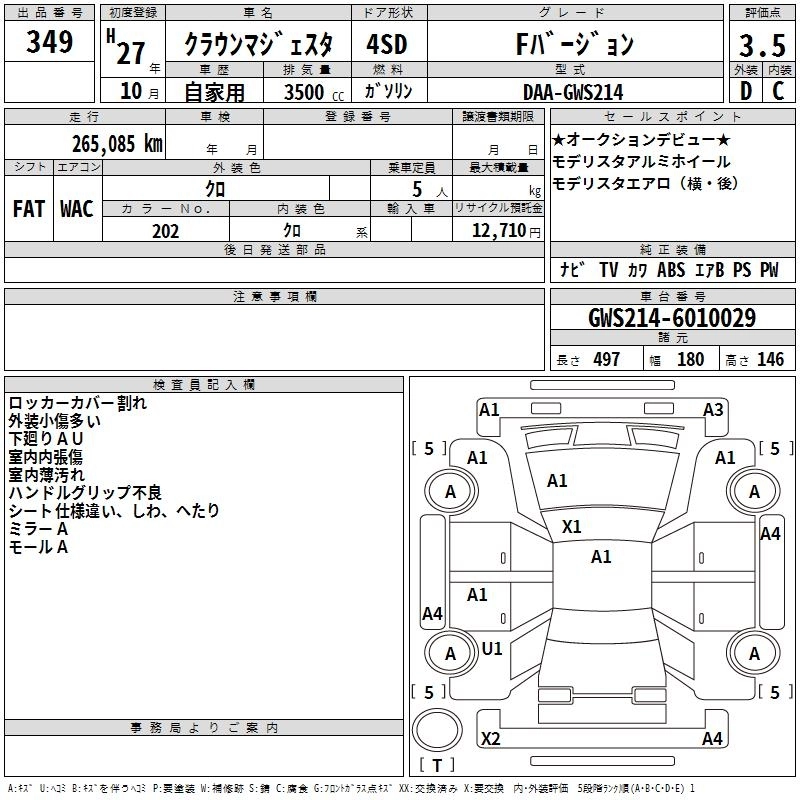
Task: Click the ★オークションデビュー★ sales point
Action: (641, 139)
